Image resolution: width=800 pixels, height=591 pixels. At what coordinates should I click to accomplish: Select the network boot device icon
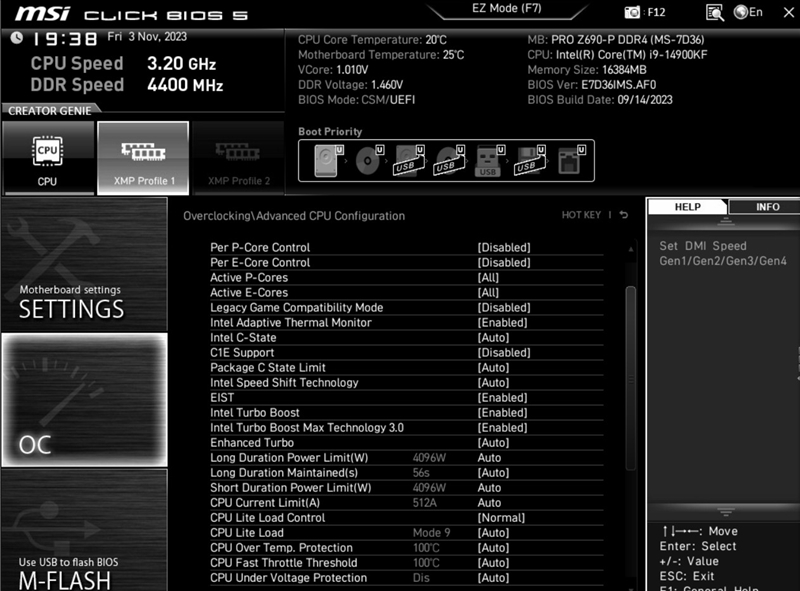[x=571, y=161]
